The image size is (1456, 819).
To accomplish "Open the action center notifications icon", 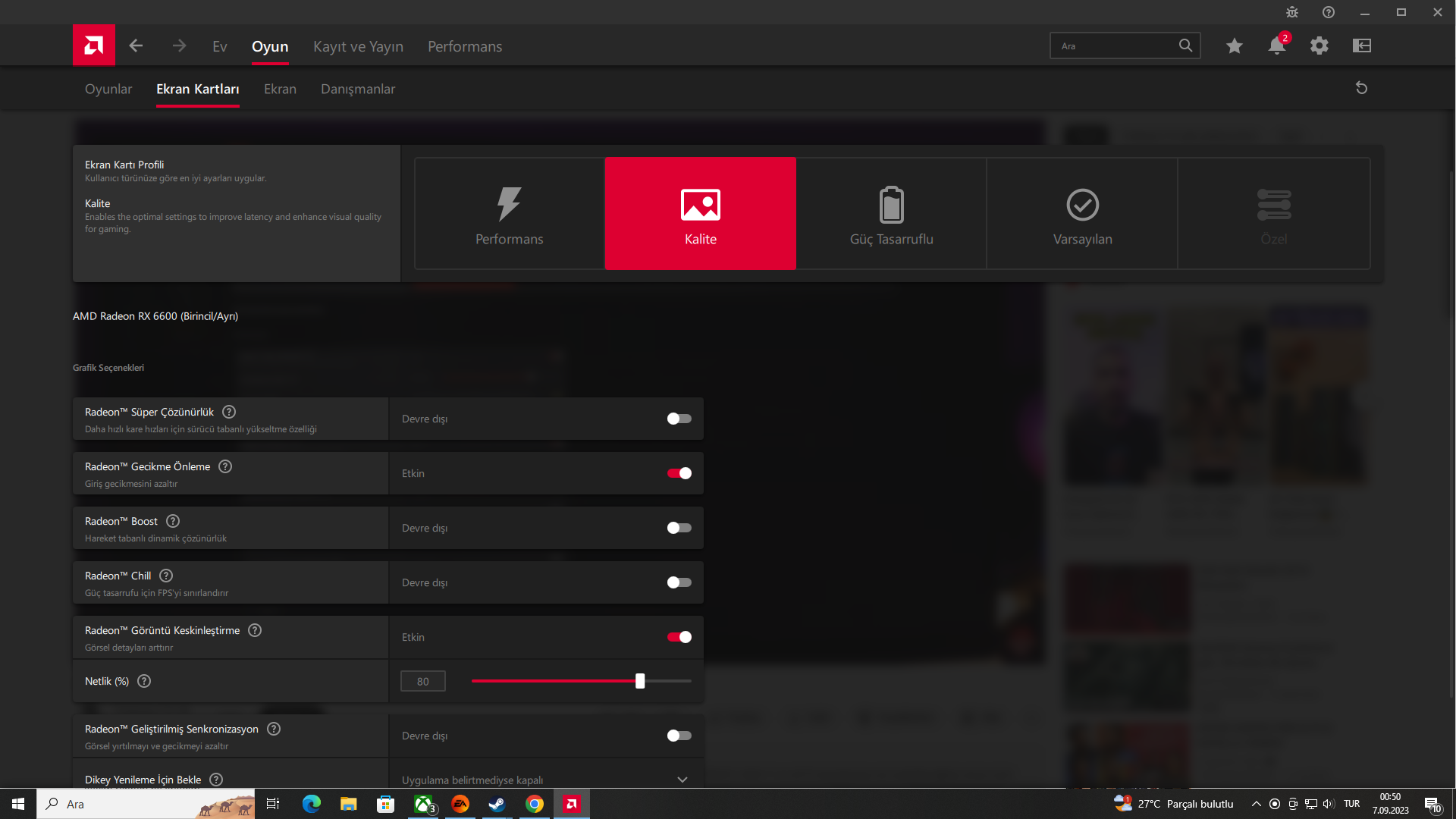I will [x=1432, y=805].
